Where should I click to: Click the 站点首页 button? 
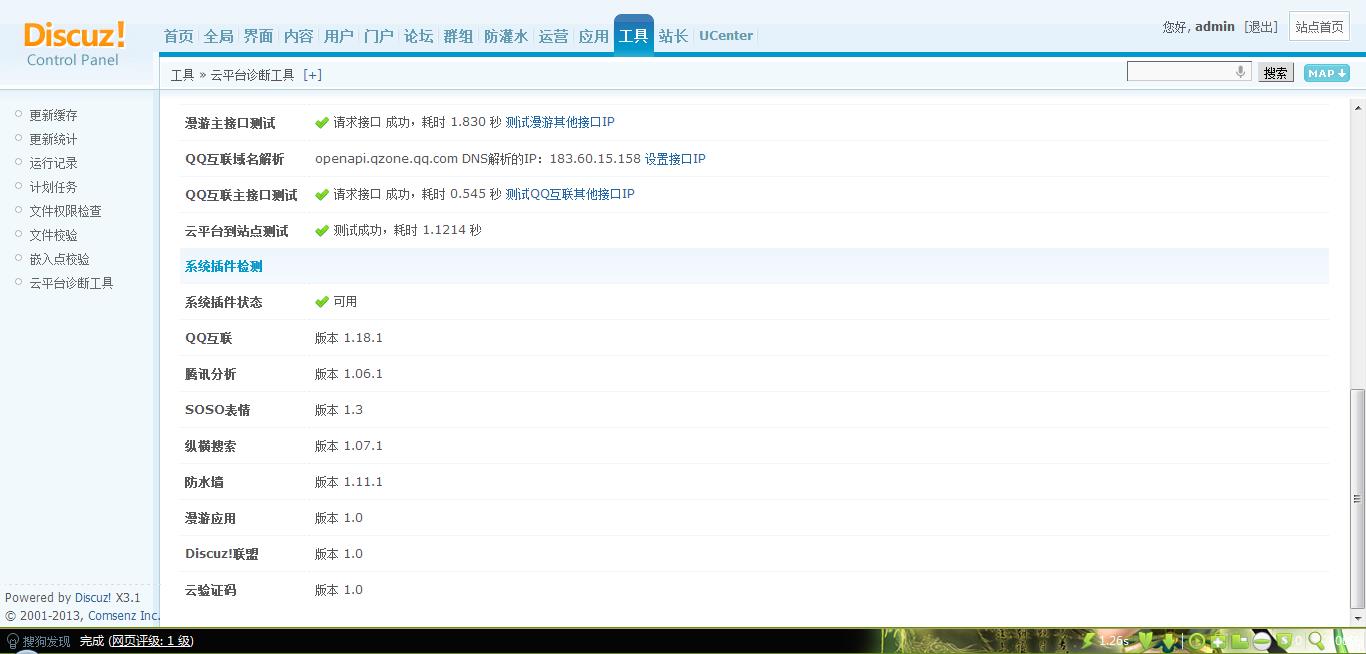click(1319, 27)
